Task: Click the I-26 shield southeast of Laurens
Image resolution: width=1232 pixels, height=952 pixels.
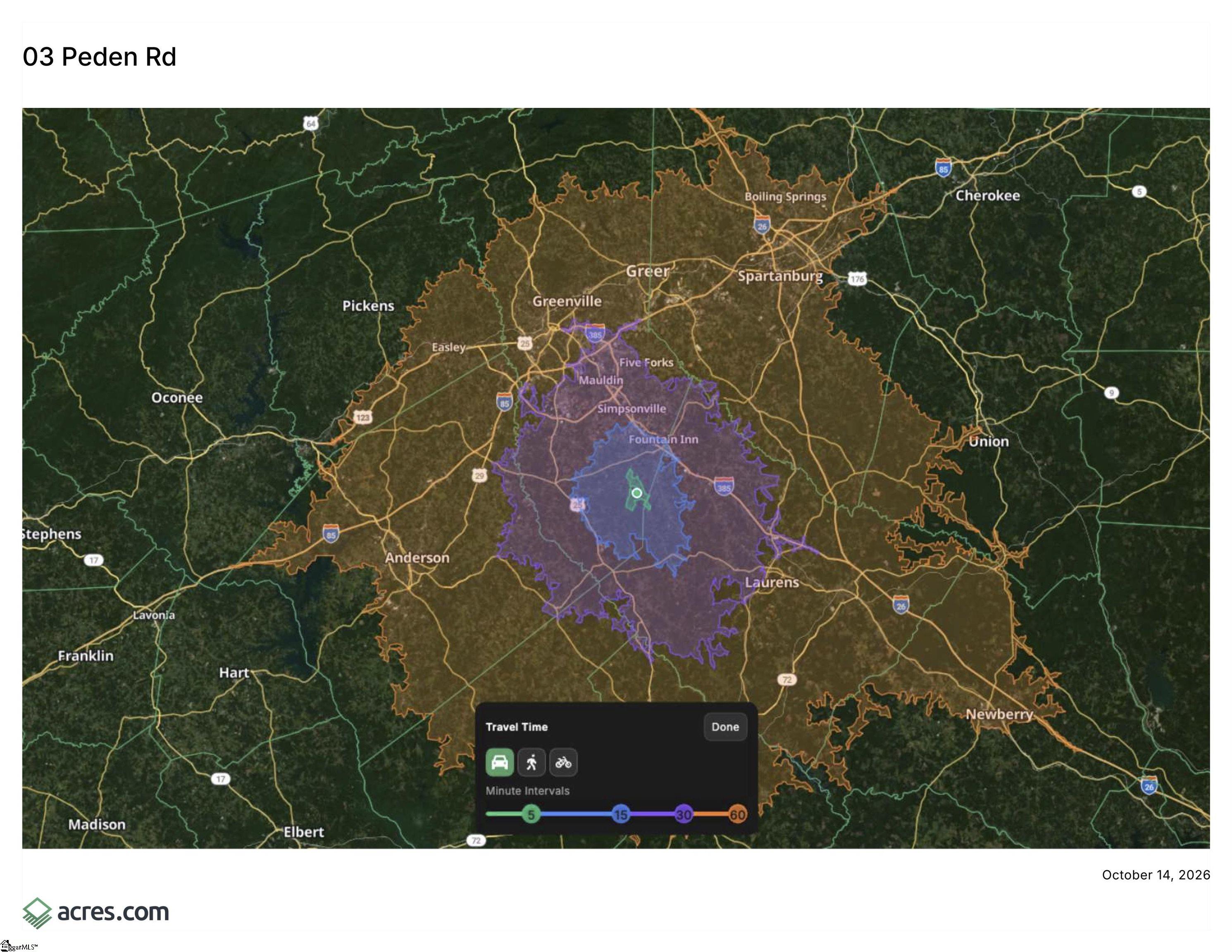Action: tap(901, 605)
